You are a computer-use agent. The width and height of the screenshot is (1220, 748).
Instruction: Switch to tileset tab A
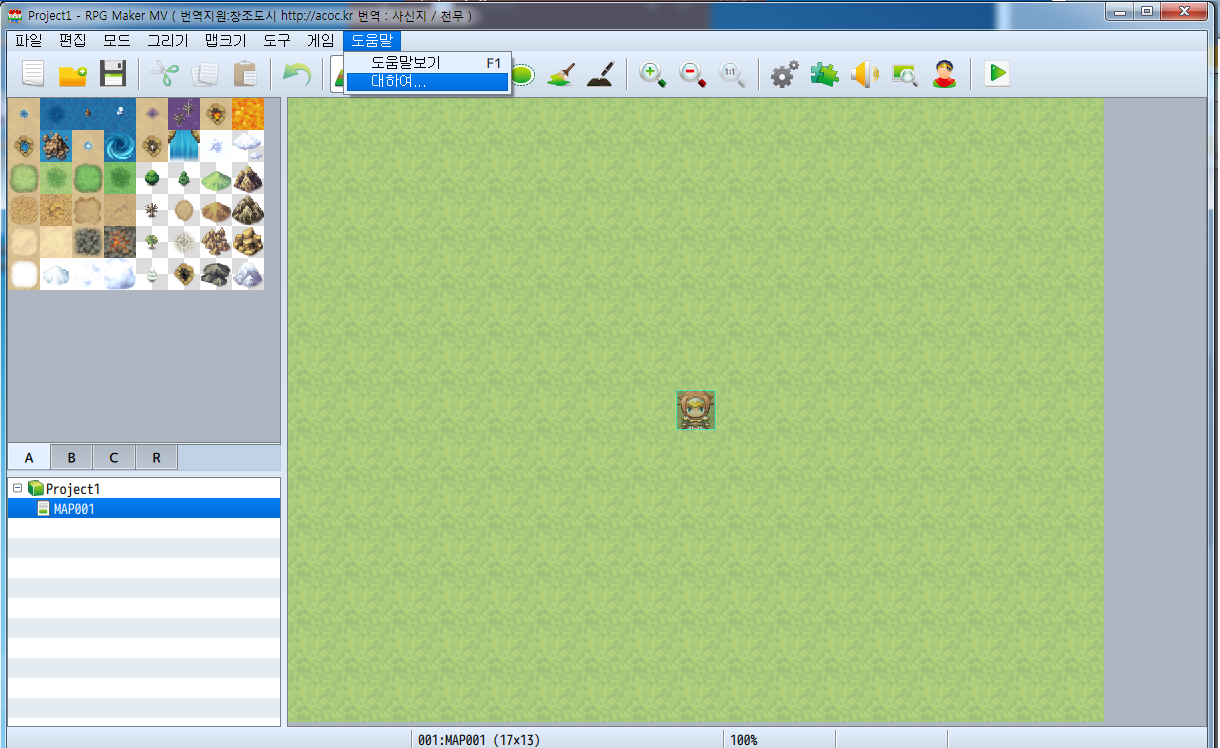29,457
